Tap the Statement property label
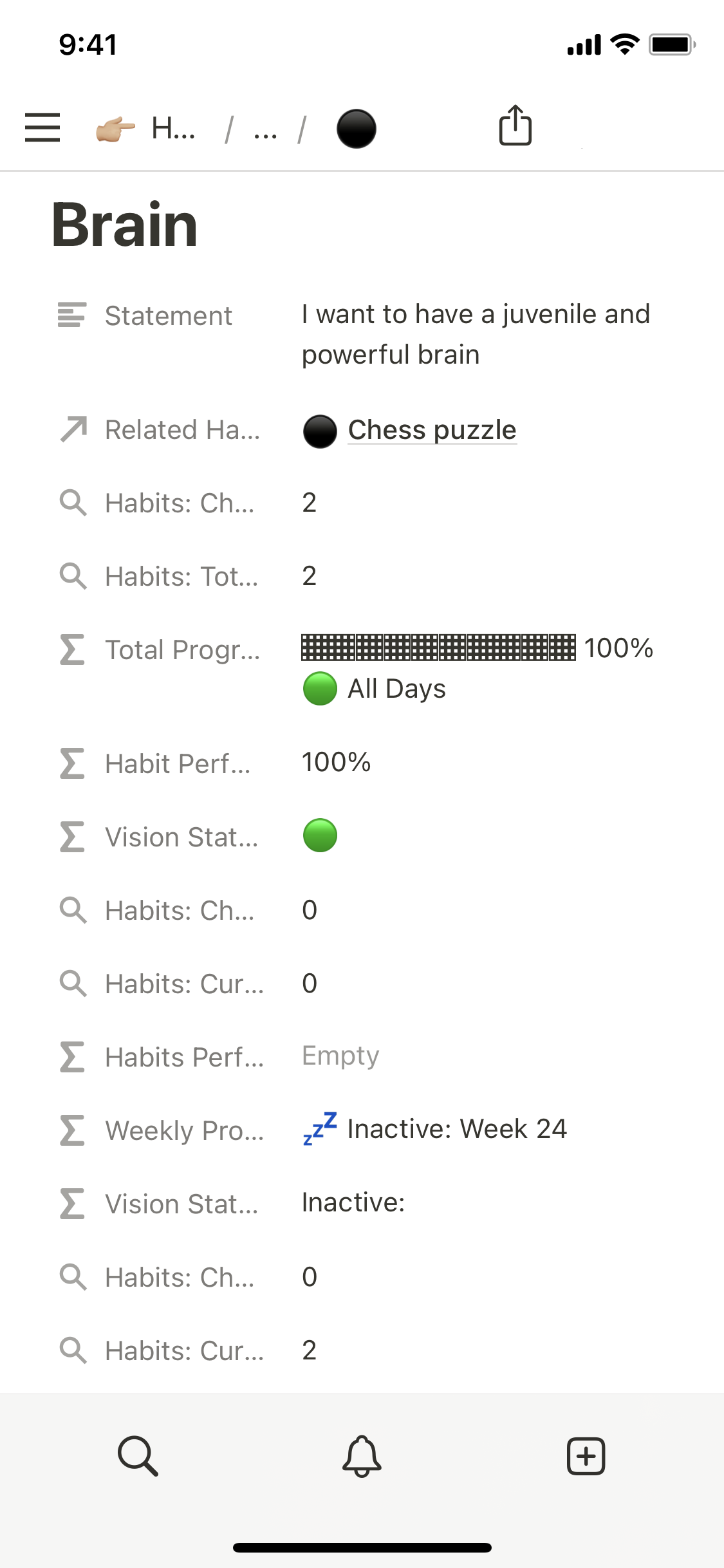 pos(168,316)
